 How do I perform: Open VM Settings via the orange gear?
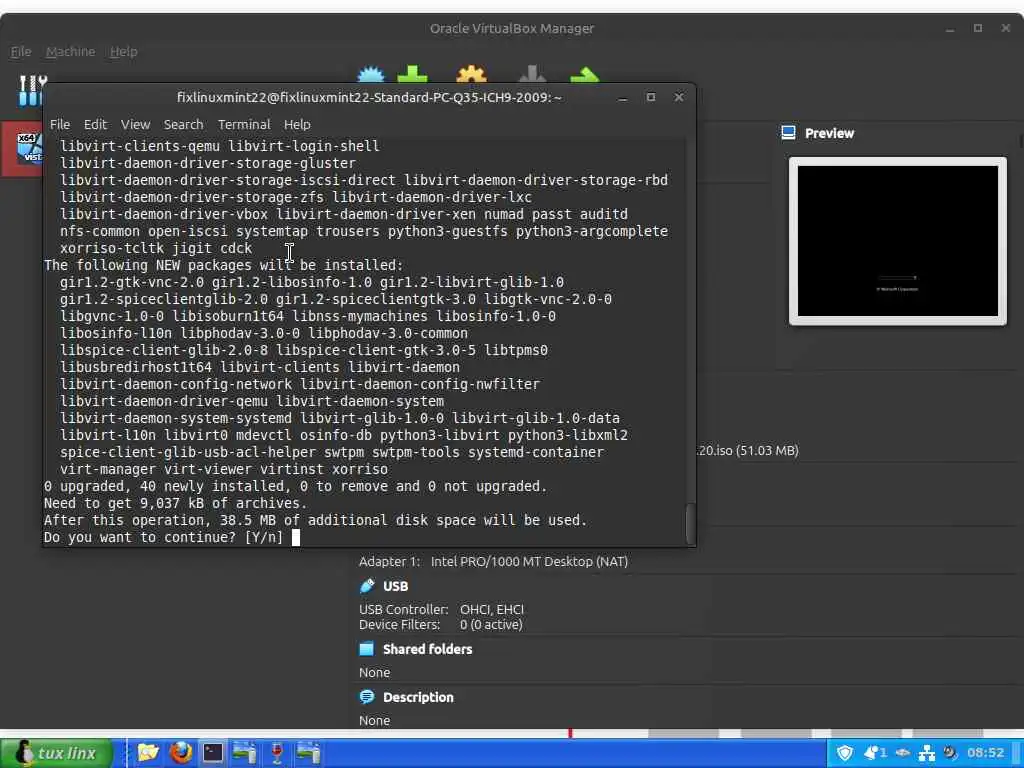(471, 75)
